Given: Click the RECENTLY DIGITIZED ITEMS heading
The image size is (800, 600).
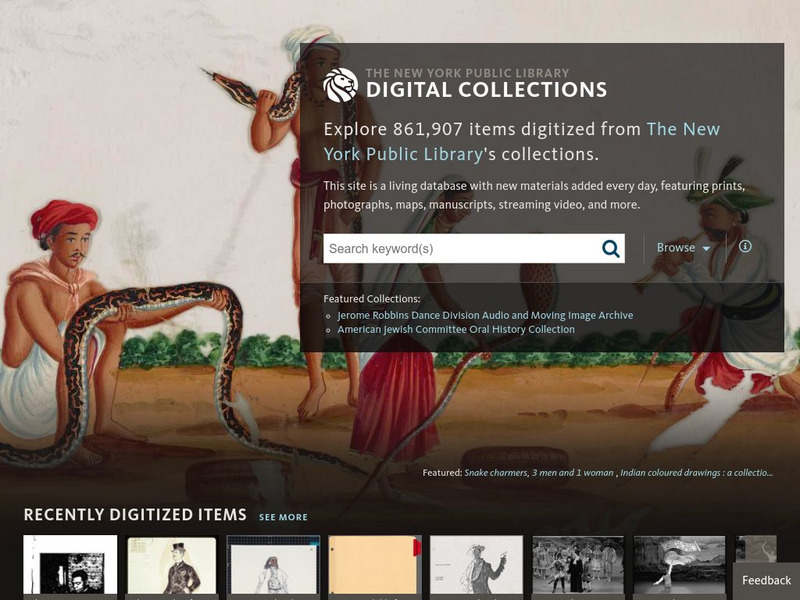Looking at the screenshot, I should tap(135, 515).
